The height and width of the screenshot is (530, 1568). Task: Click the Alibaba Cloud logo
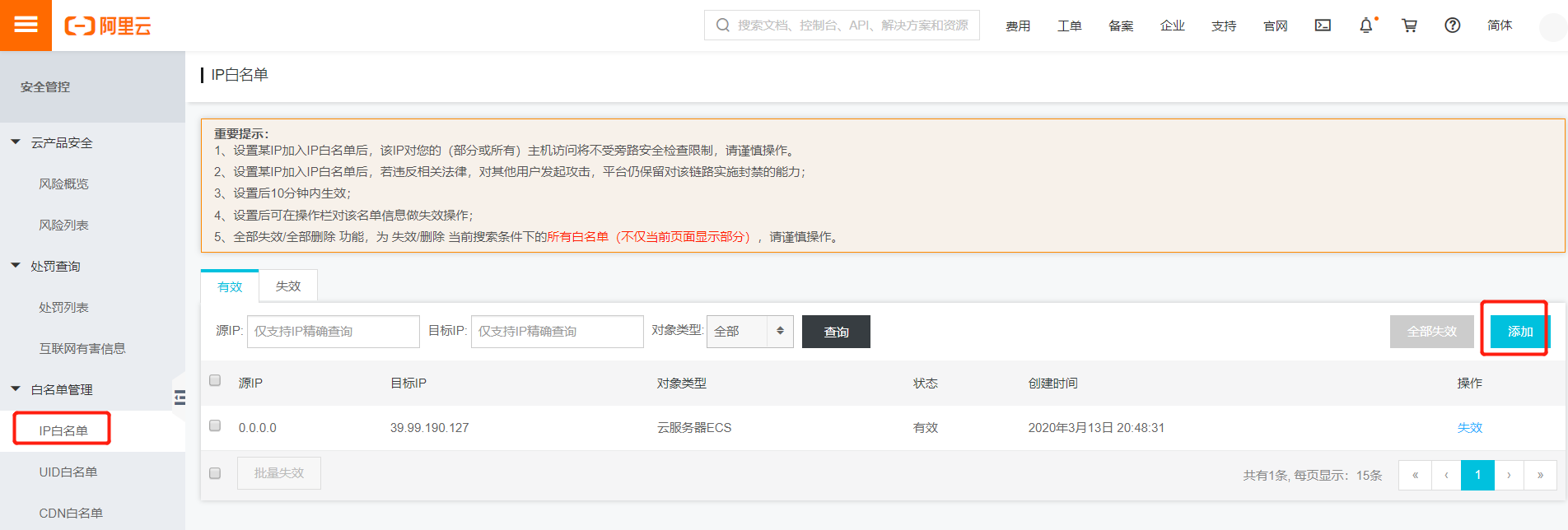108,26
